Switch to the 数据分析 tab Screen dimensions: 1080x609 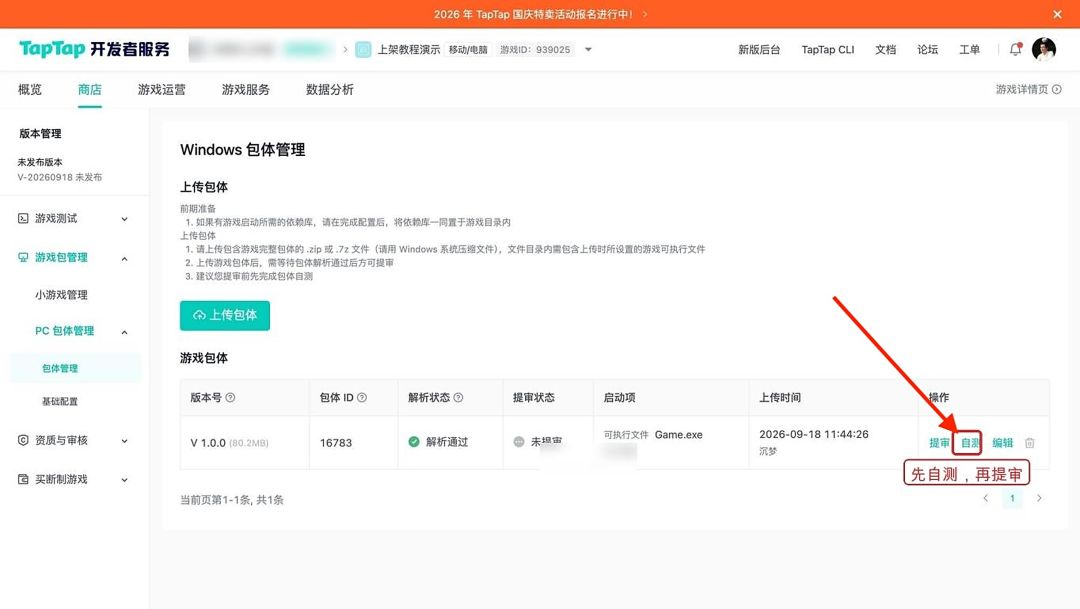329,90
